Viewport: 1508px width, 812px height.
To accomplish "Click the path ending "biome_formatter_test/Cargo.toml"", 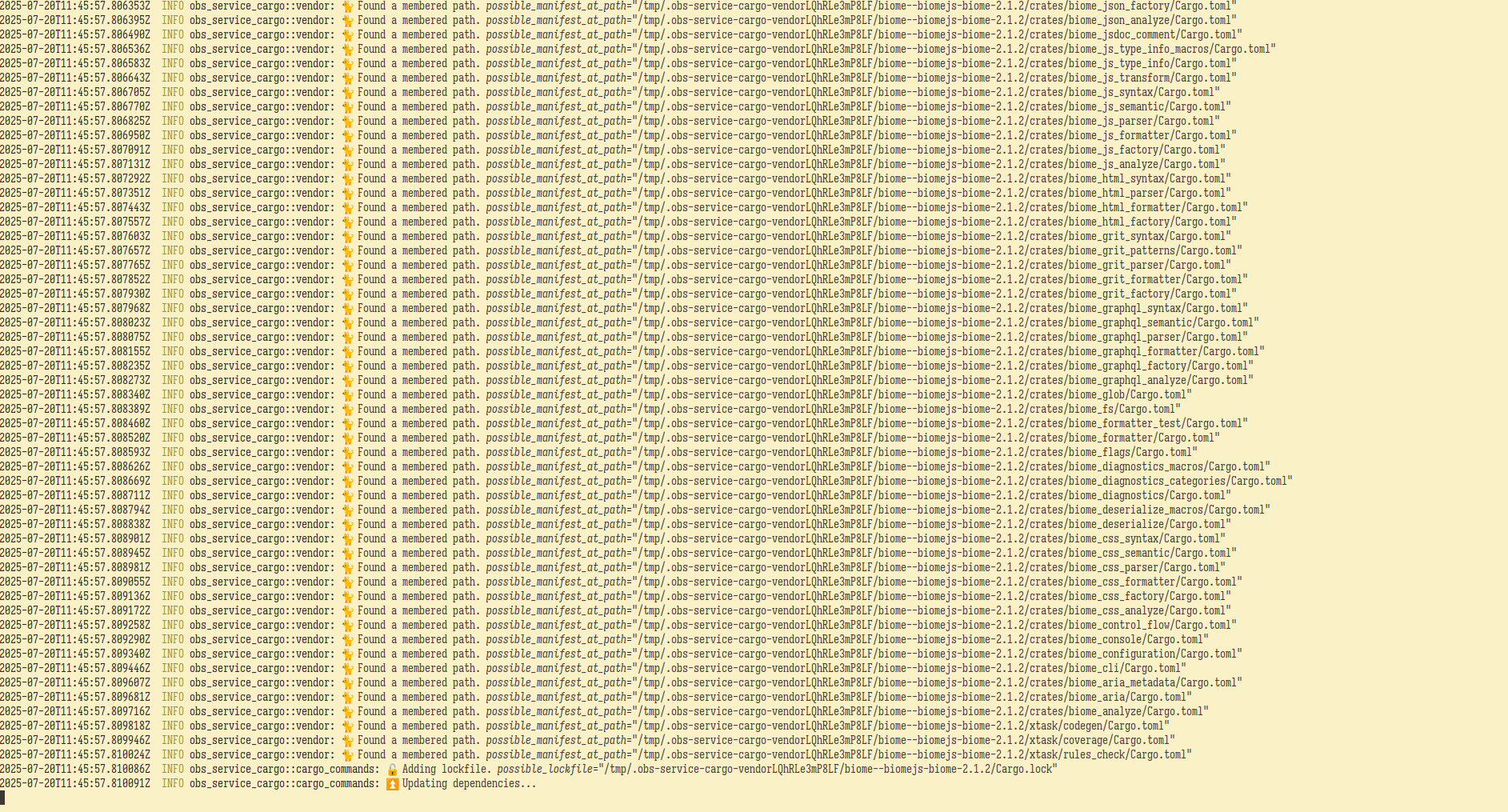I will [x=939, y=423].
